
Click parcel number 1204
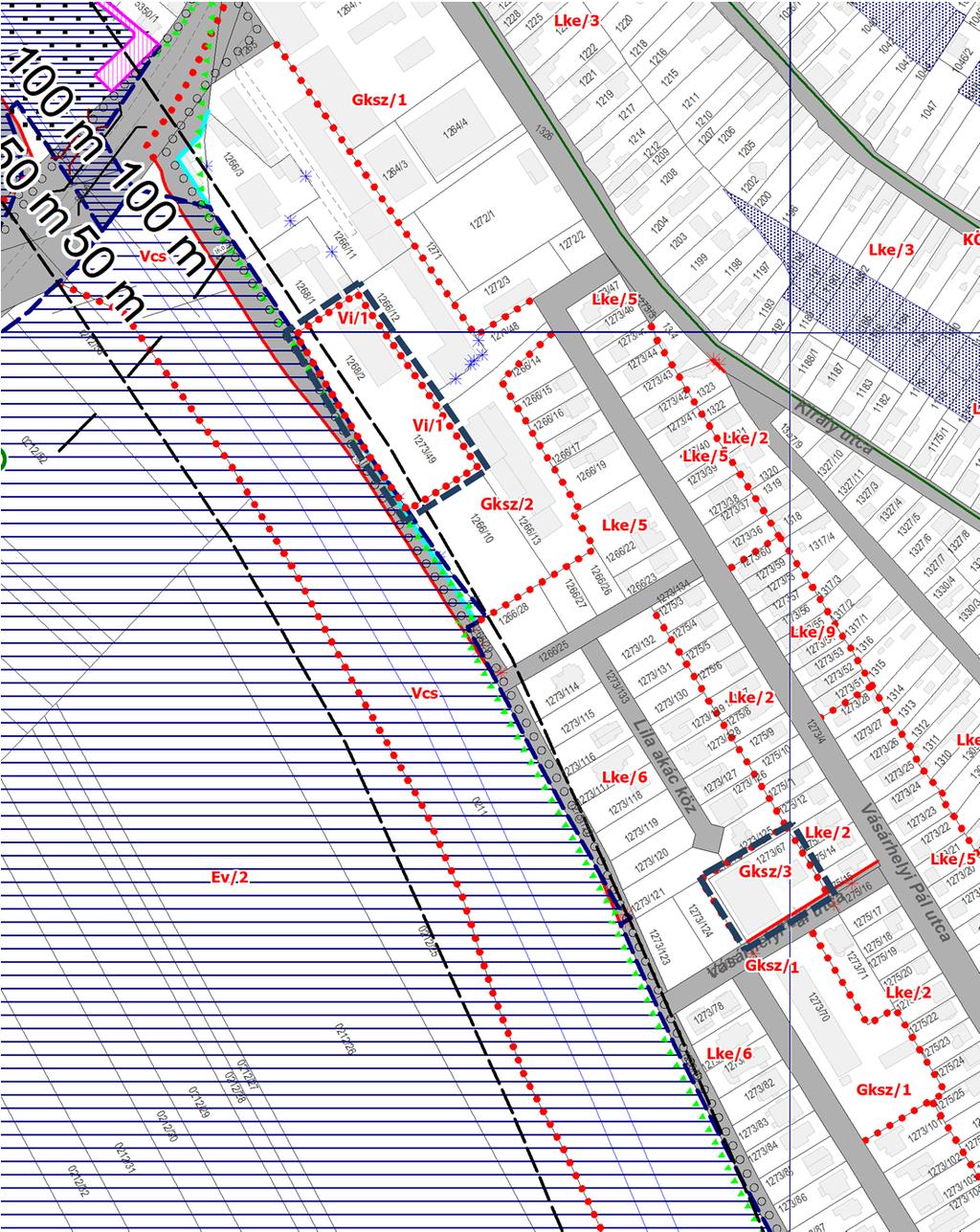tap(658, 227)
